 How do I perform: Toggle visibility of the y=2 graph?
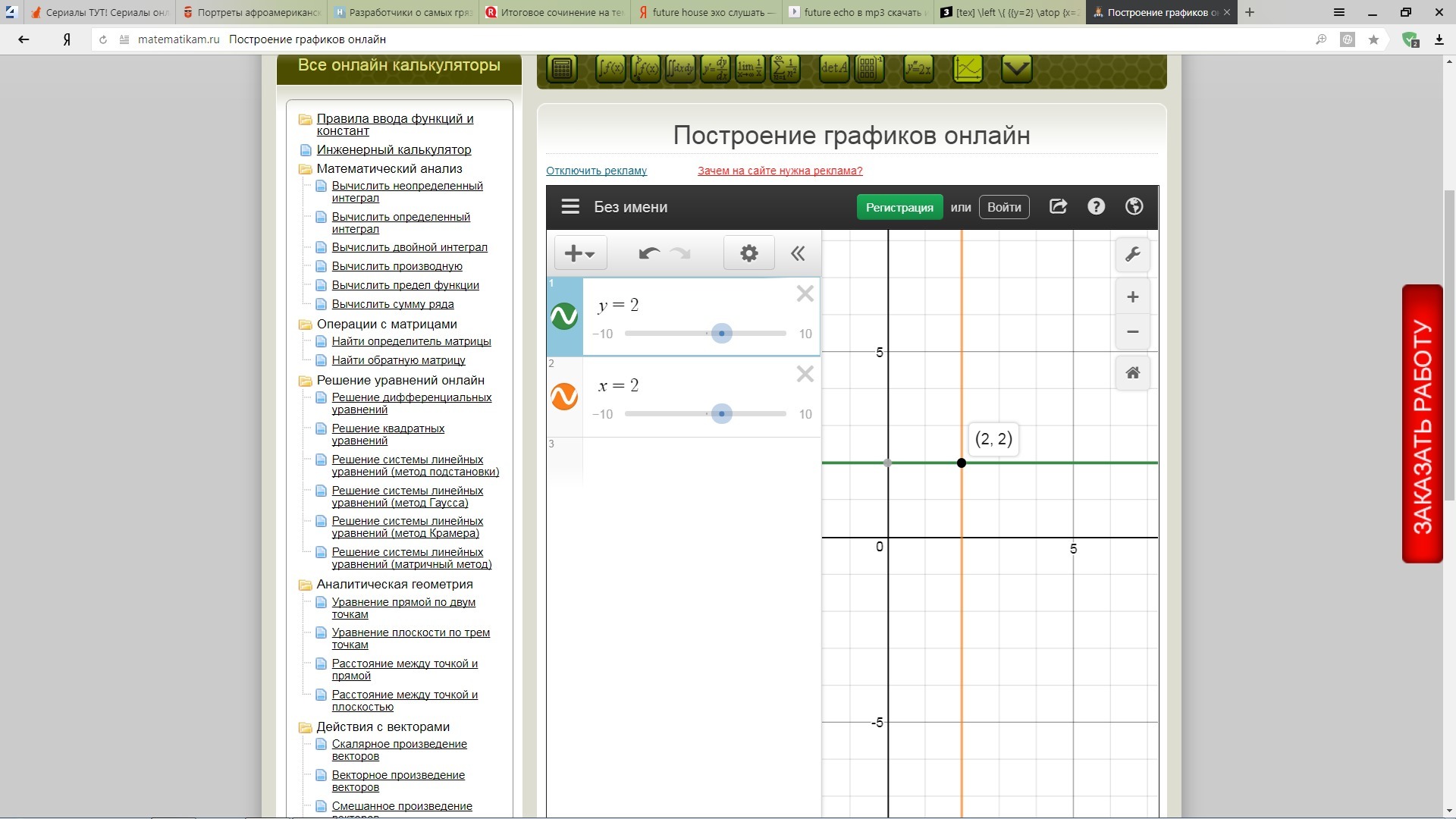coord(564,316)
